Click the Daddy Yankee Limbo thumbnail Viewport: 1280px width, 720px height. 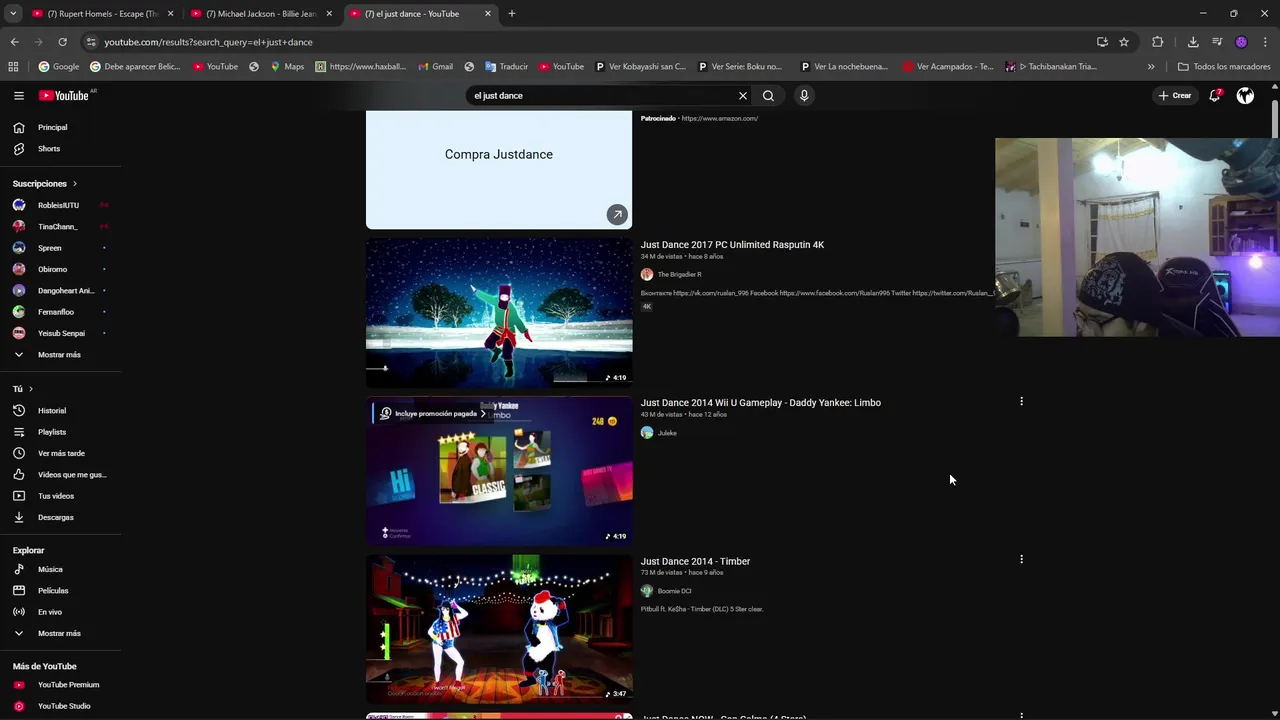[499, 471]
